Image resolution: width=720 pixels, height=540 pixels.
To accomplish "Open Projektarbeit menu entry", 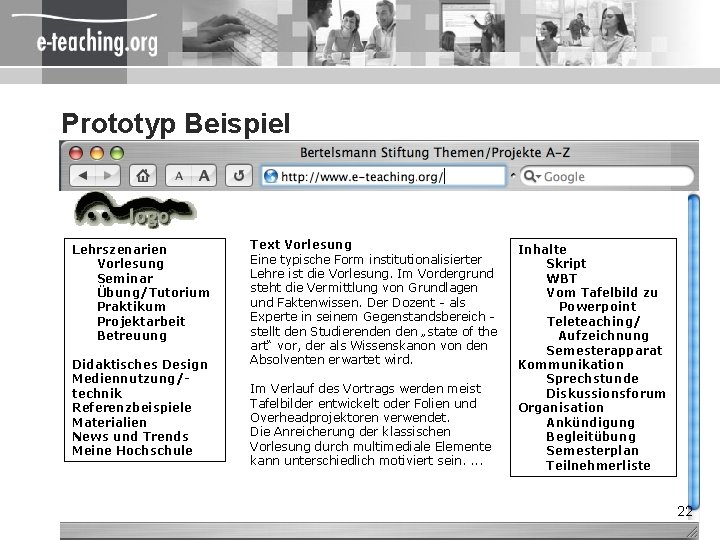I will click(141, 321).
